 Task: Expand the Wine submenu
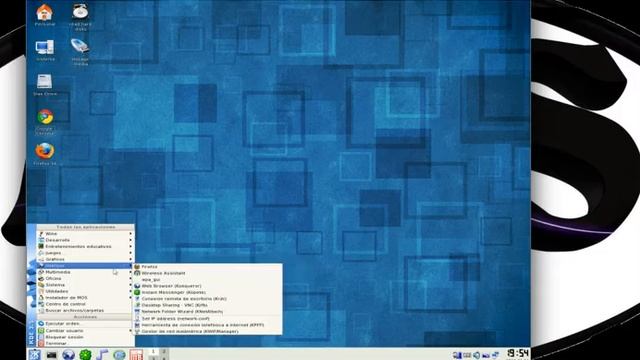pos(85,234)
